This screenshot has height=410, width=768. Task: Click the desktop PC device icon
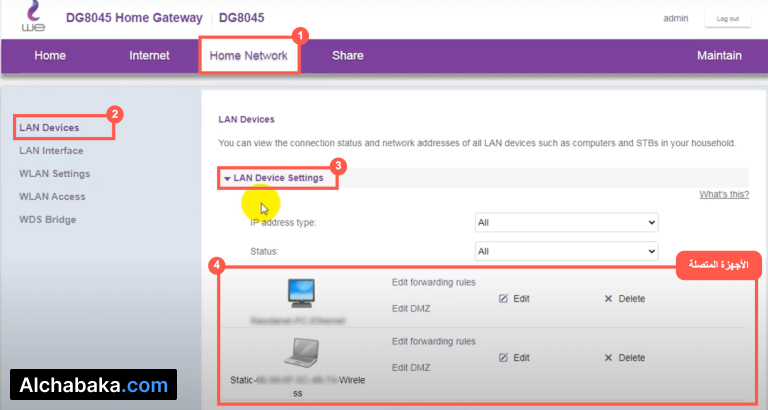[301, 291]
